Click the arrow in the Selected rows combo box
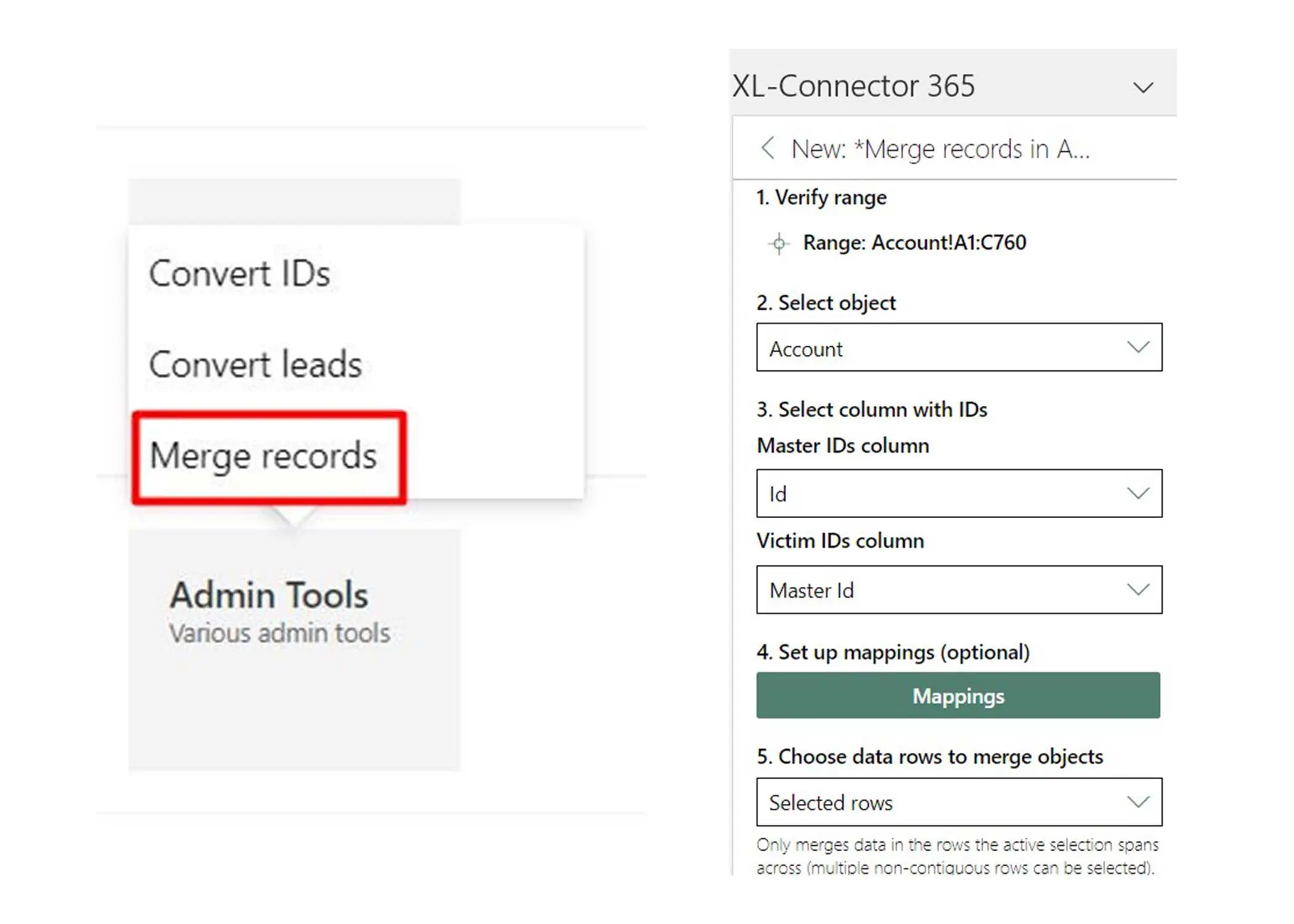The width and height of the screenshot is (1294, 924). click(1137, 802)
